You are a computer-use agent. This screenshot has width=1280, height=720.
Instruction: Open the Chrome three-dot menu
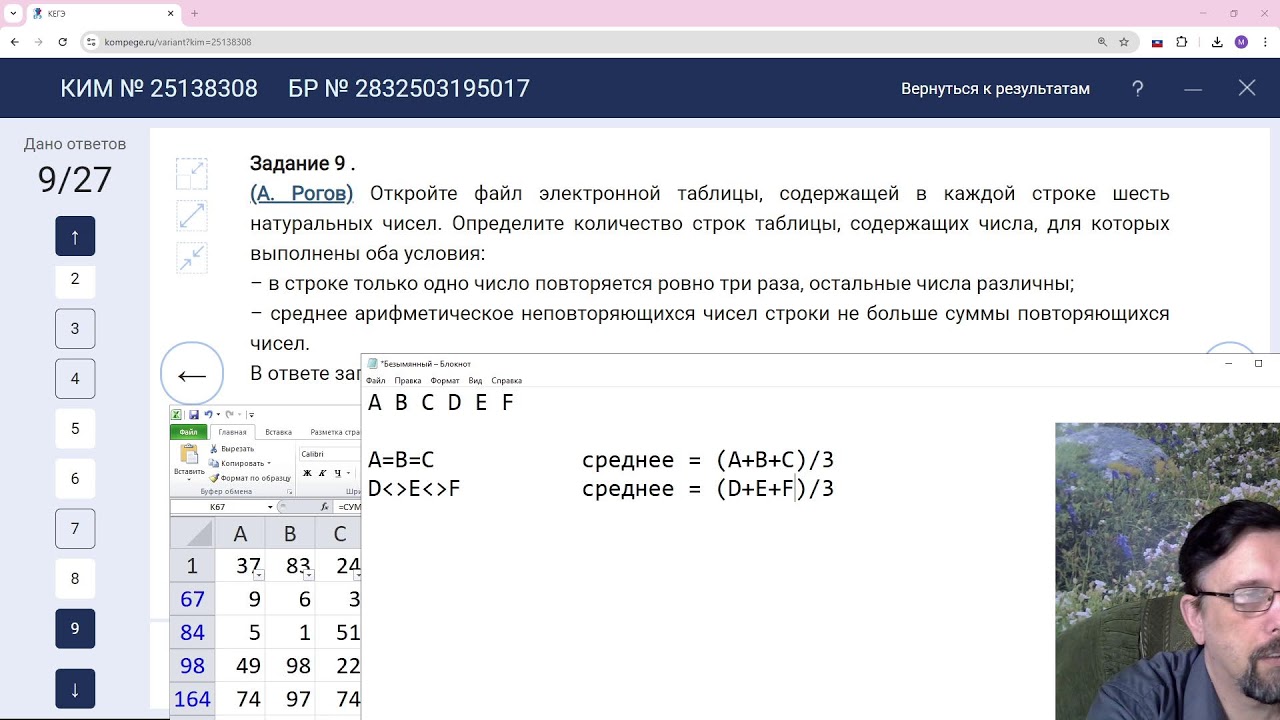(1264, 42)
